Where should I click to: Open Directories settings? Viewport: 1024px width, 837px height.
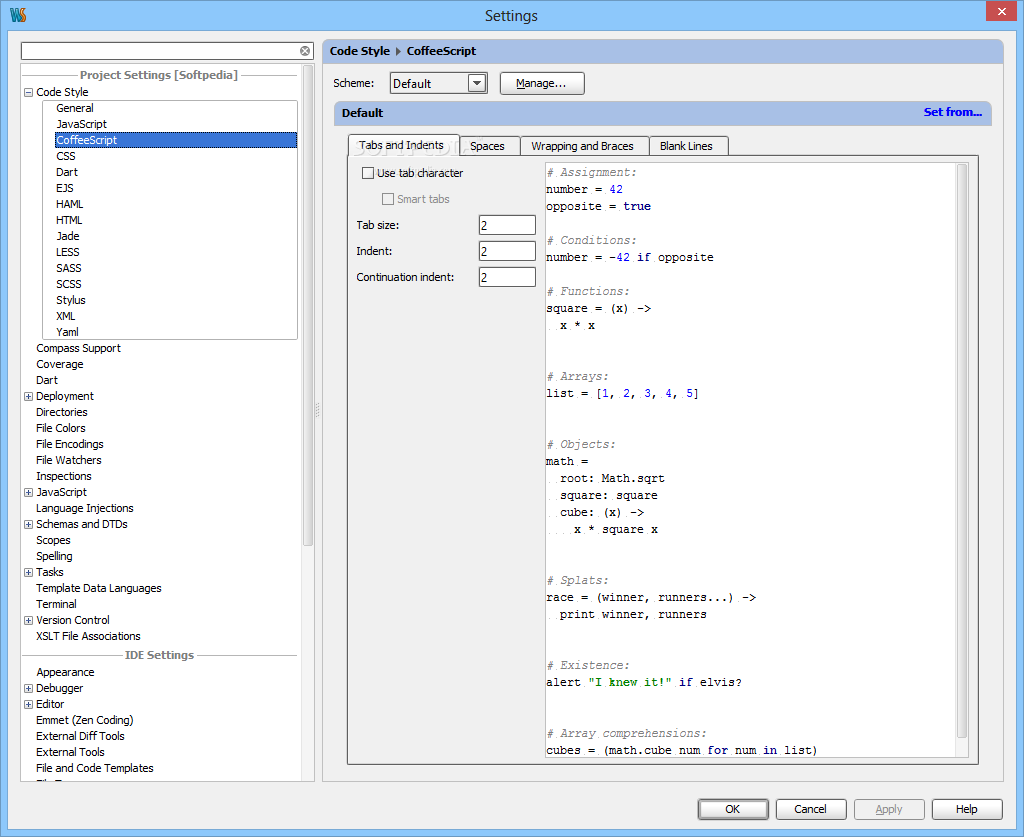[x=61, y=413]
